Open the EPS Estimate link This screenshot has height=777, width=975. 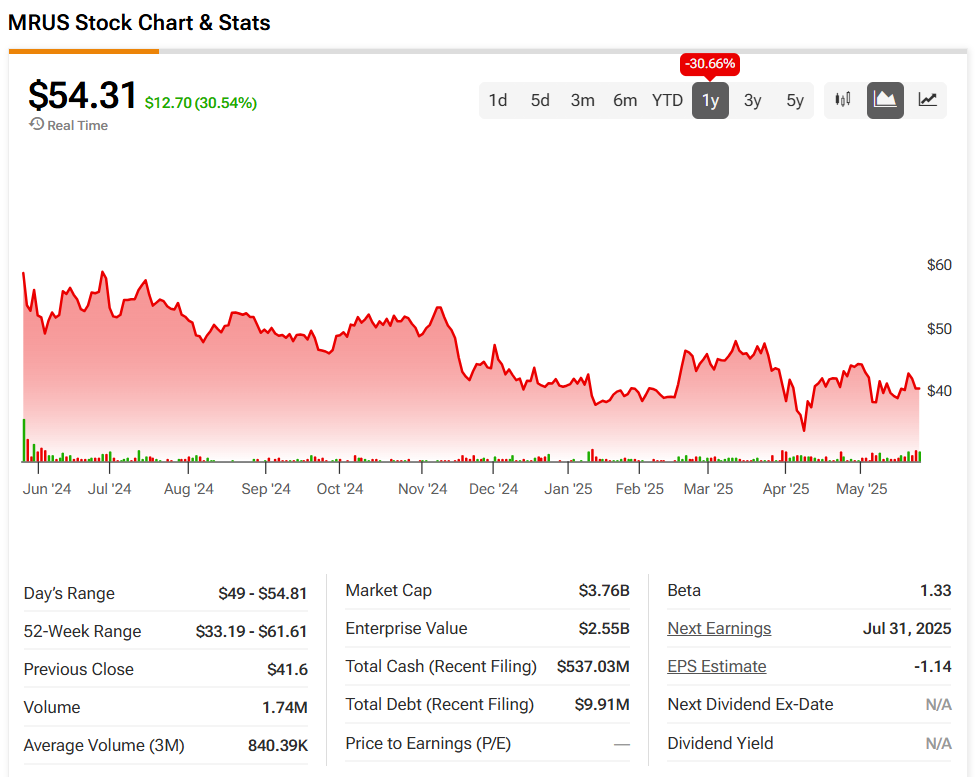tap(716, 666)
